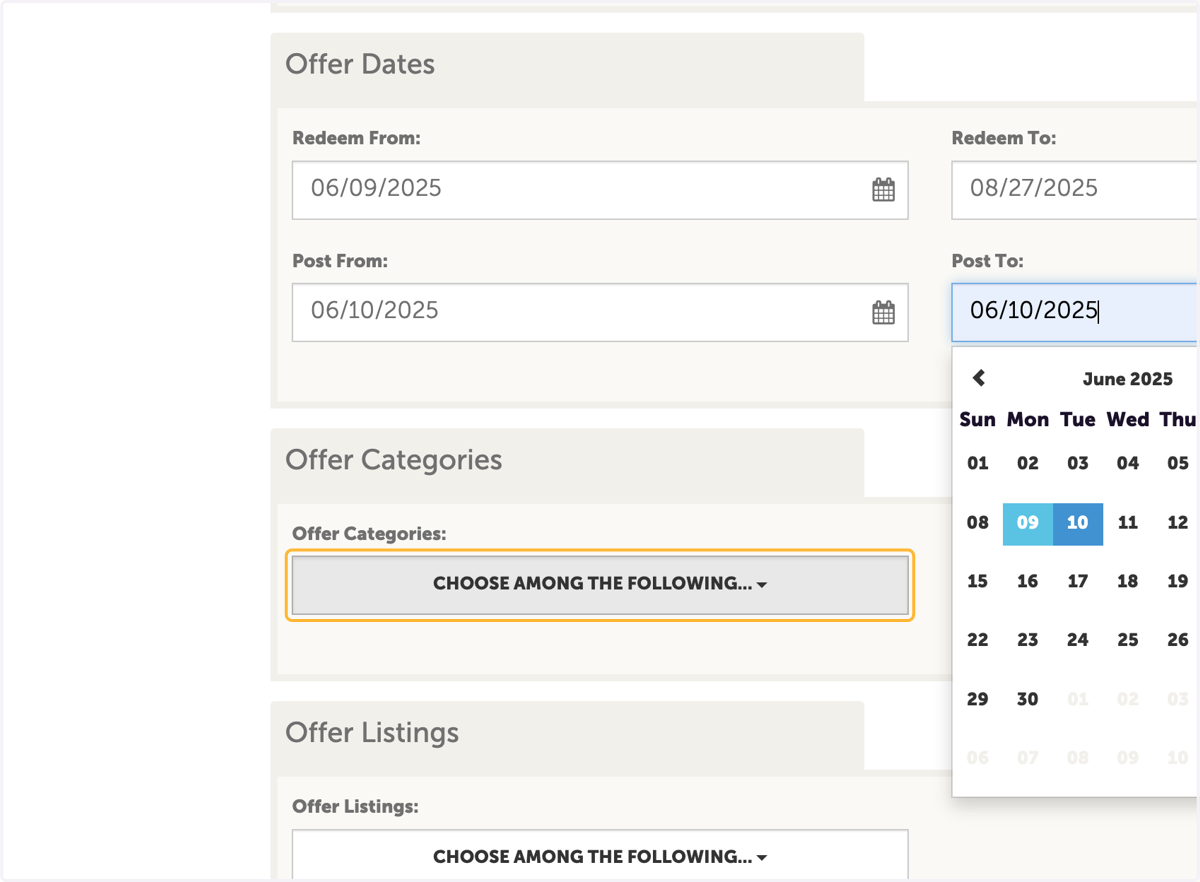
Task: Click the Redeem From: label
Action: click(356, 139)
